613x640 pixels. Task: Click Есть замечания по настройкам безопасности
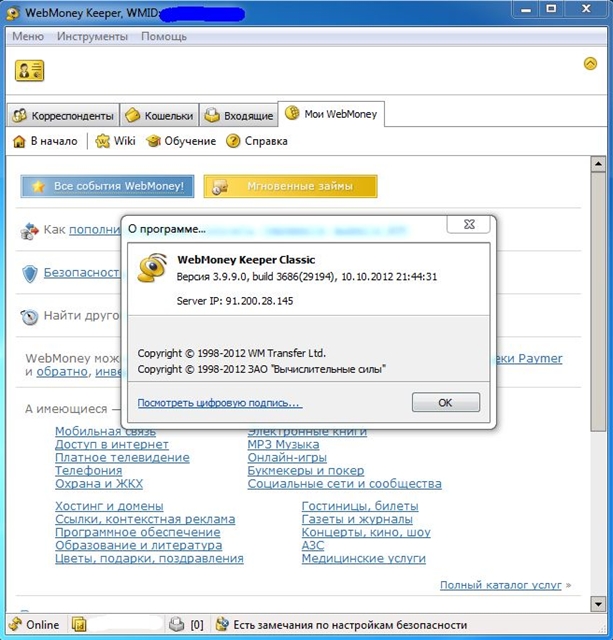click(x=350, y=625)
